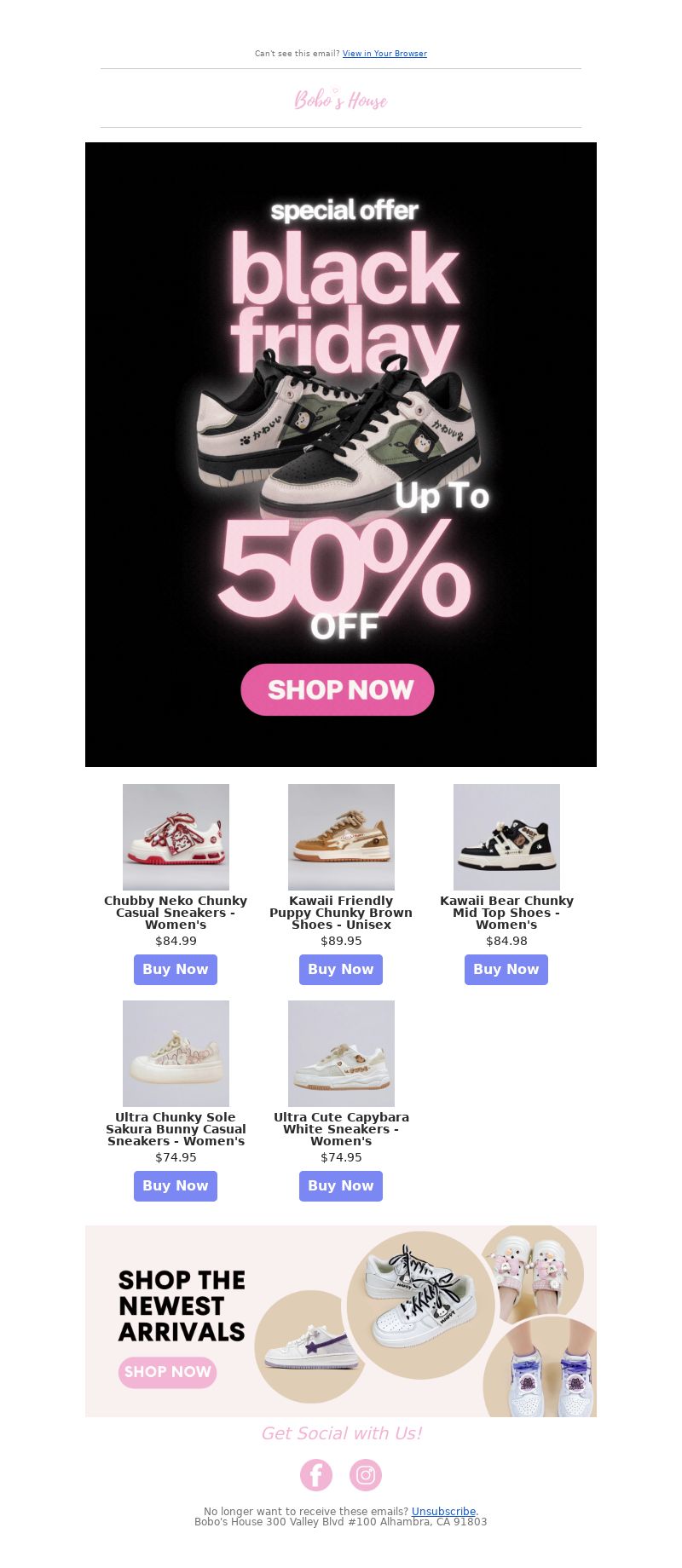Screen dimensions: 682x1568
Task: Buy the Ultra Cute Capybara White Sneakers
Action: coord(341,1186)
